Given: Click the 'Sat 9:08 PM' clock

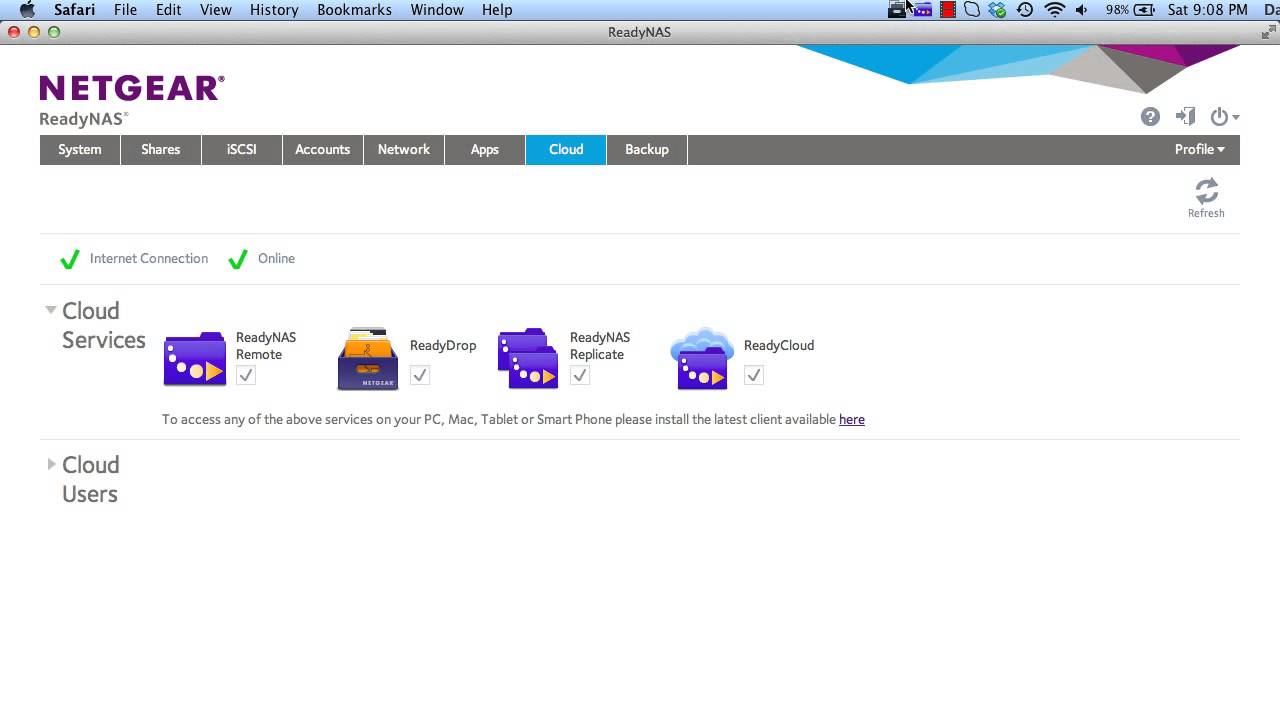Looking at the screenshot, I should point(1208,10).
